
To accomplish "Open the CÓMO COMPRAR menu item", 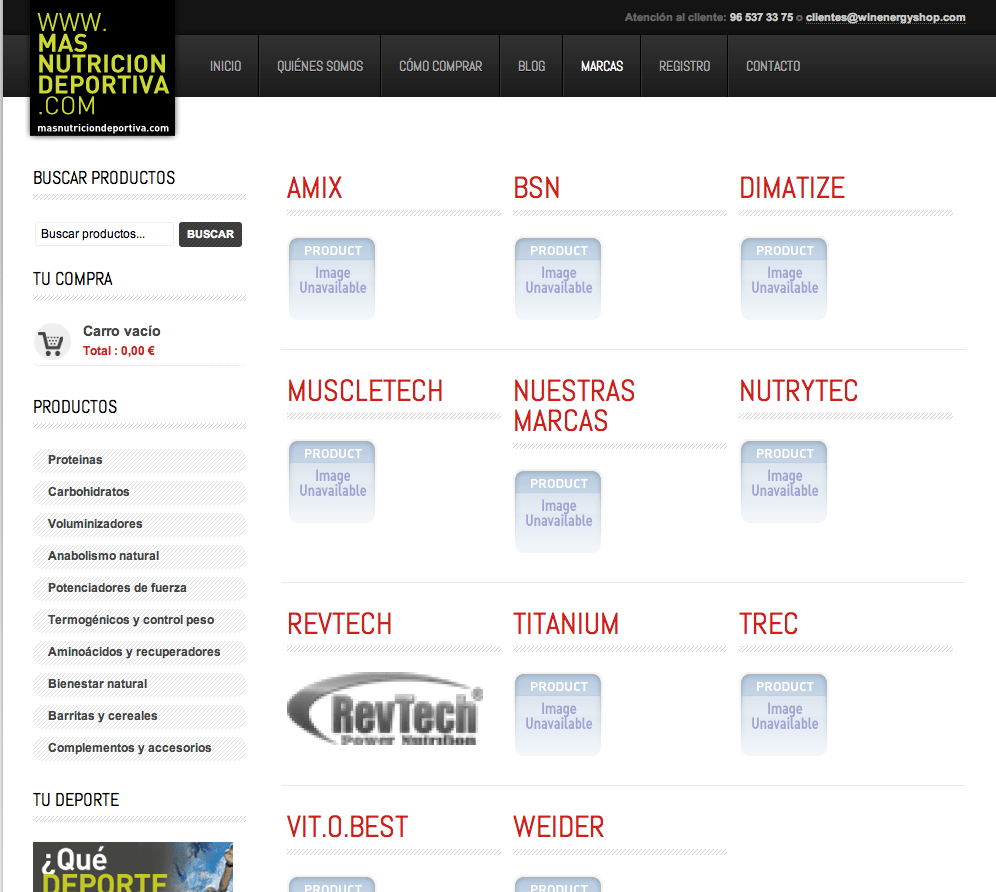I will (441, 66).
